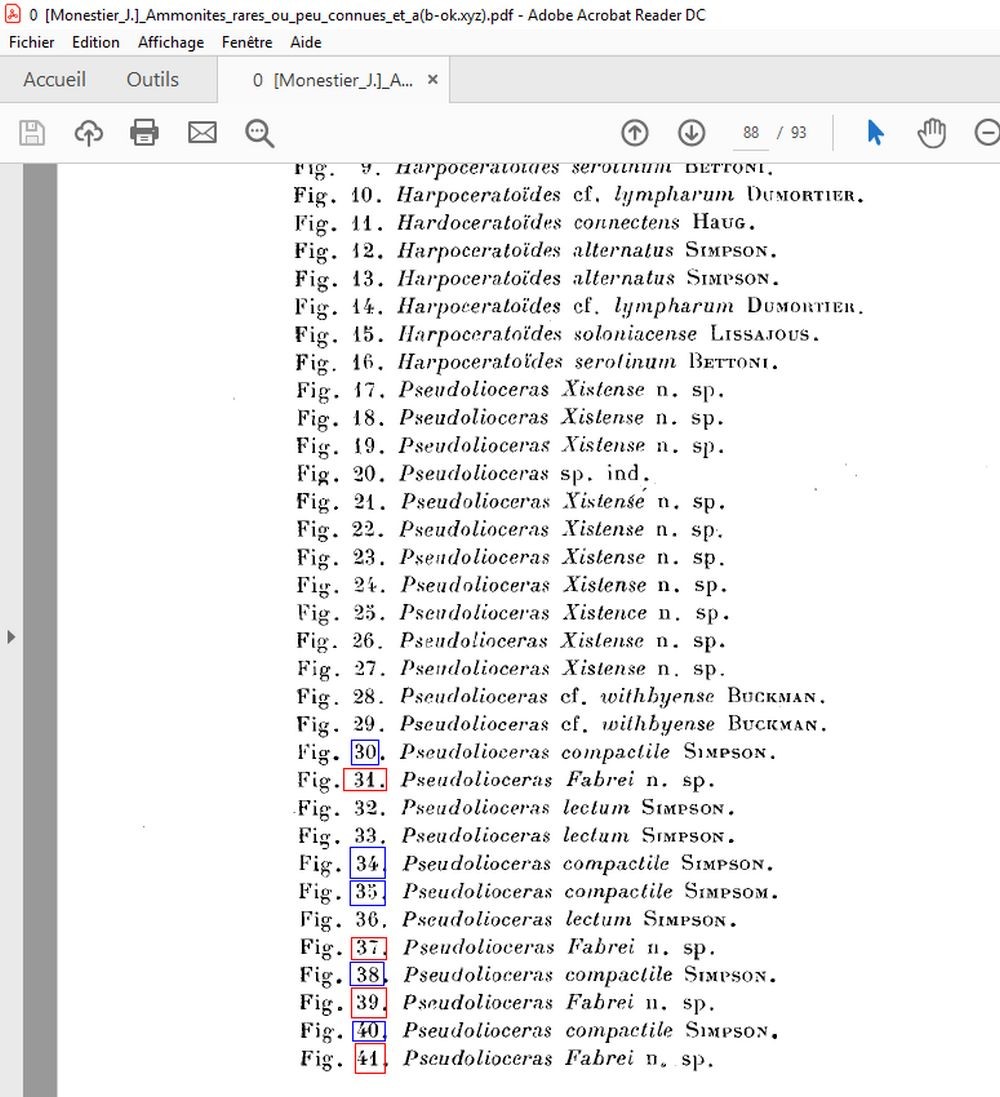Activate the Hand pan tool
The height and width of the screenshot is (1097, 1000).
[x=931, y=133]
